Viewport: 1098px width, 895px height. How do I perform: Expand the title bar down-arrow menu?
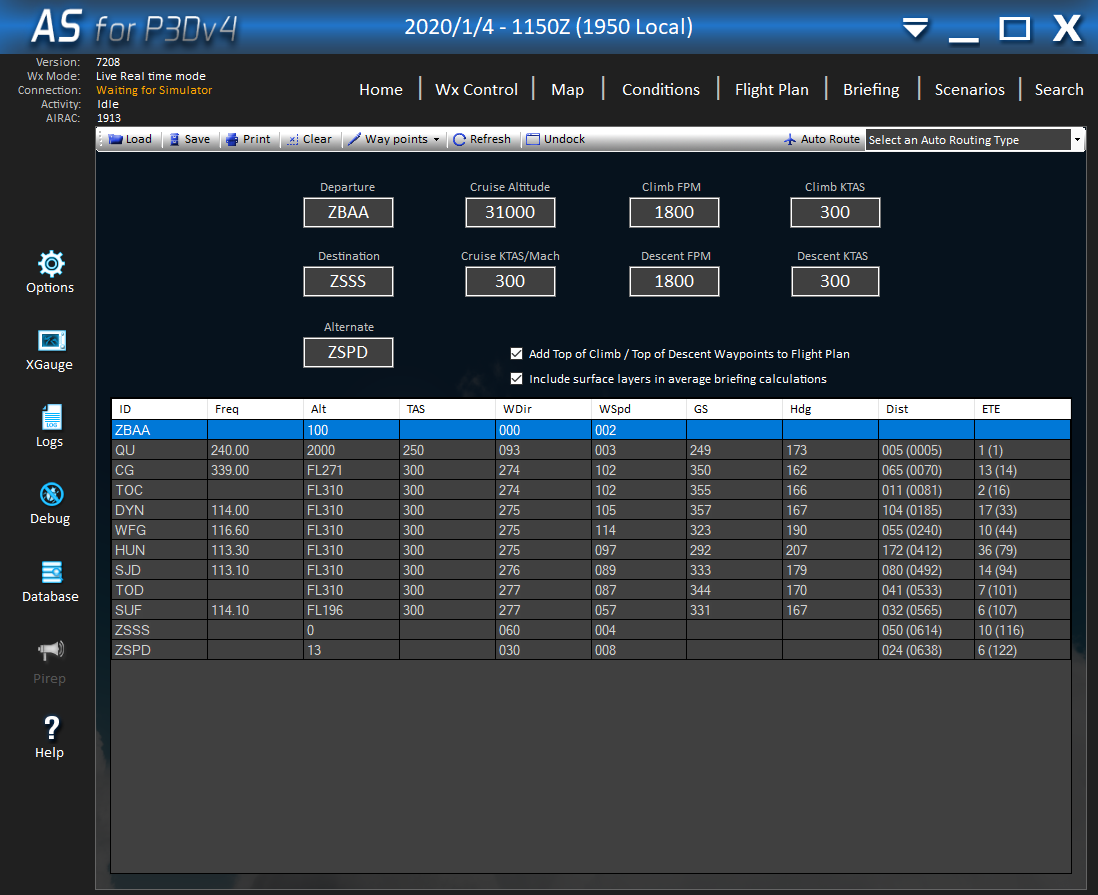click(x=915, y=28)
